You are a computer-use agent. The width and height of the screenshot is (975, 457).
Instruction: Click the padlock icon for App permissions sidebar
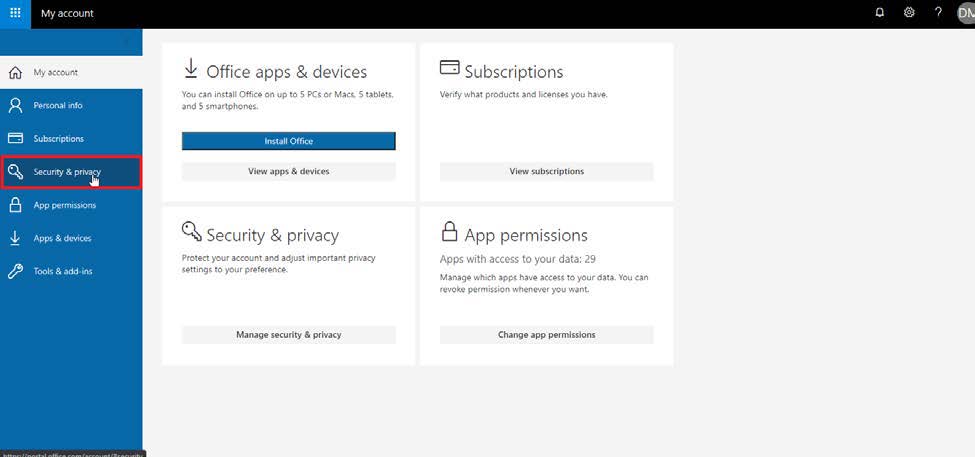point(16,205)
